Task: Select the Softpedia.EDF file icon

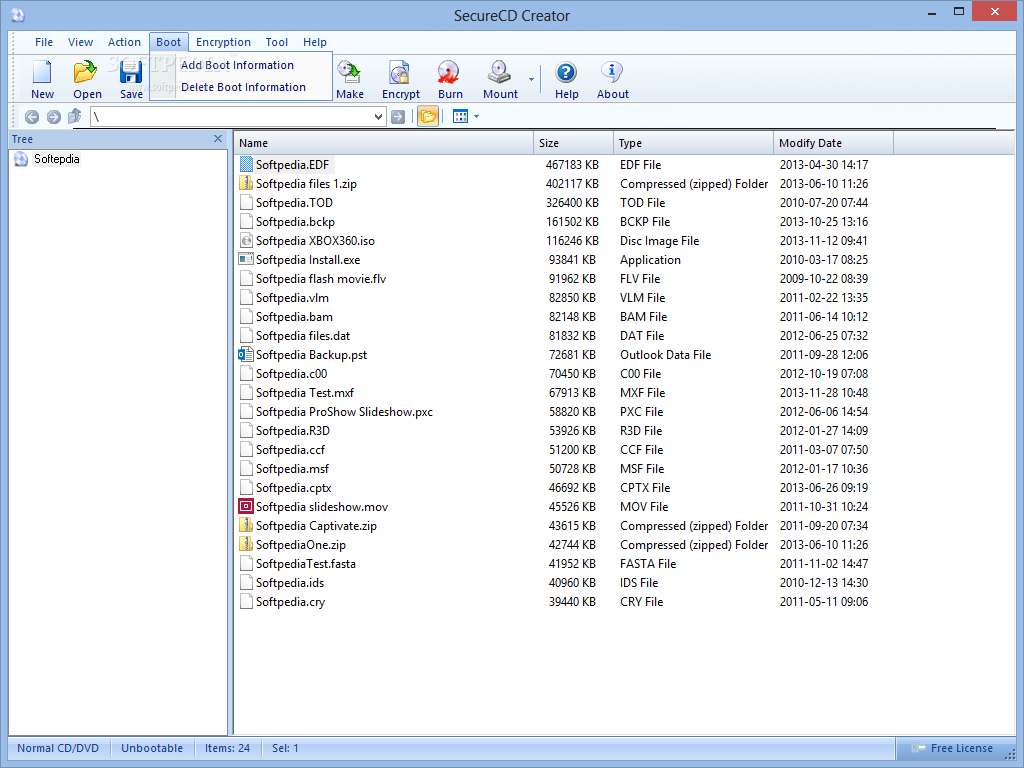Action: [246, 164]
